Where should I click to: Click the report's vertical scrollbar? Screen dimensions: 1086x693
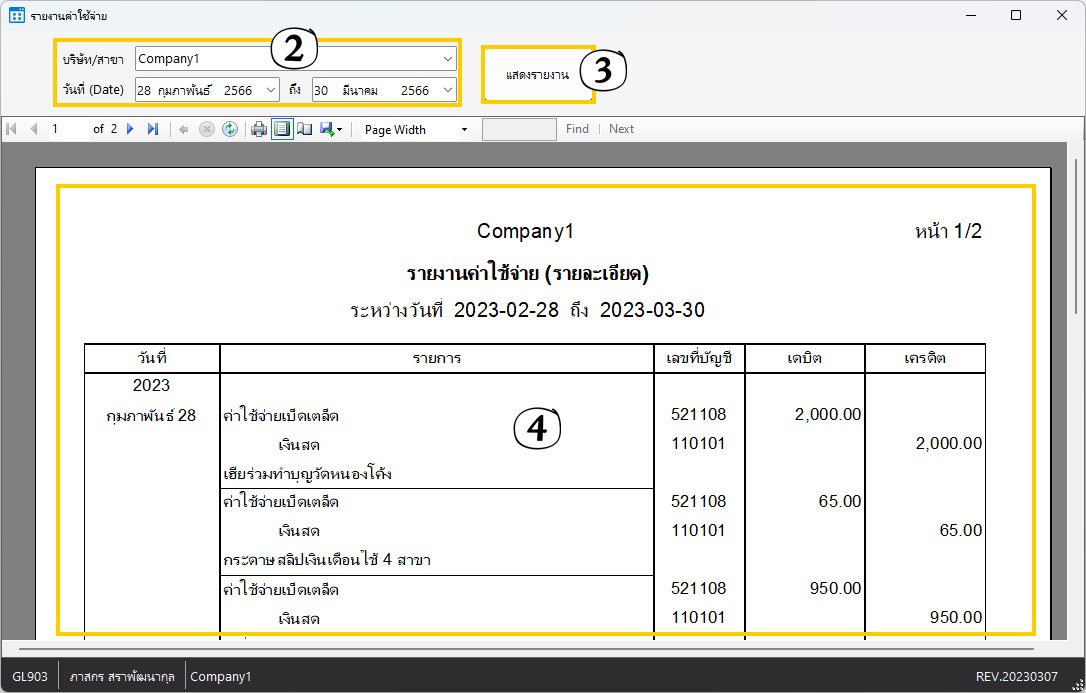coord(1076,300)
